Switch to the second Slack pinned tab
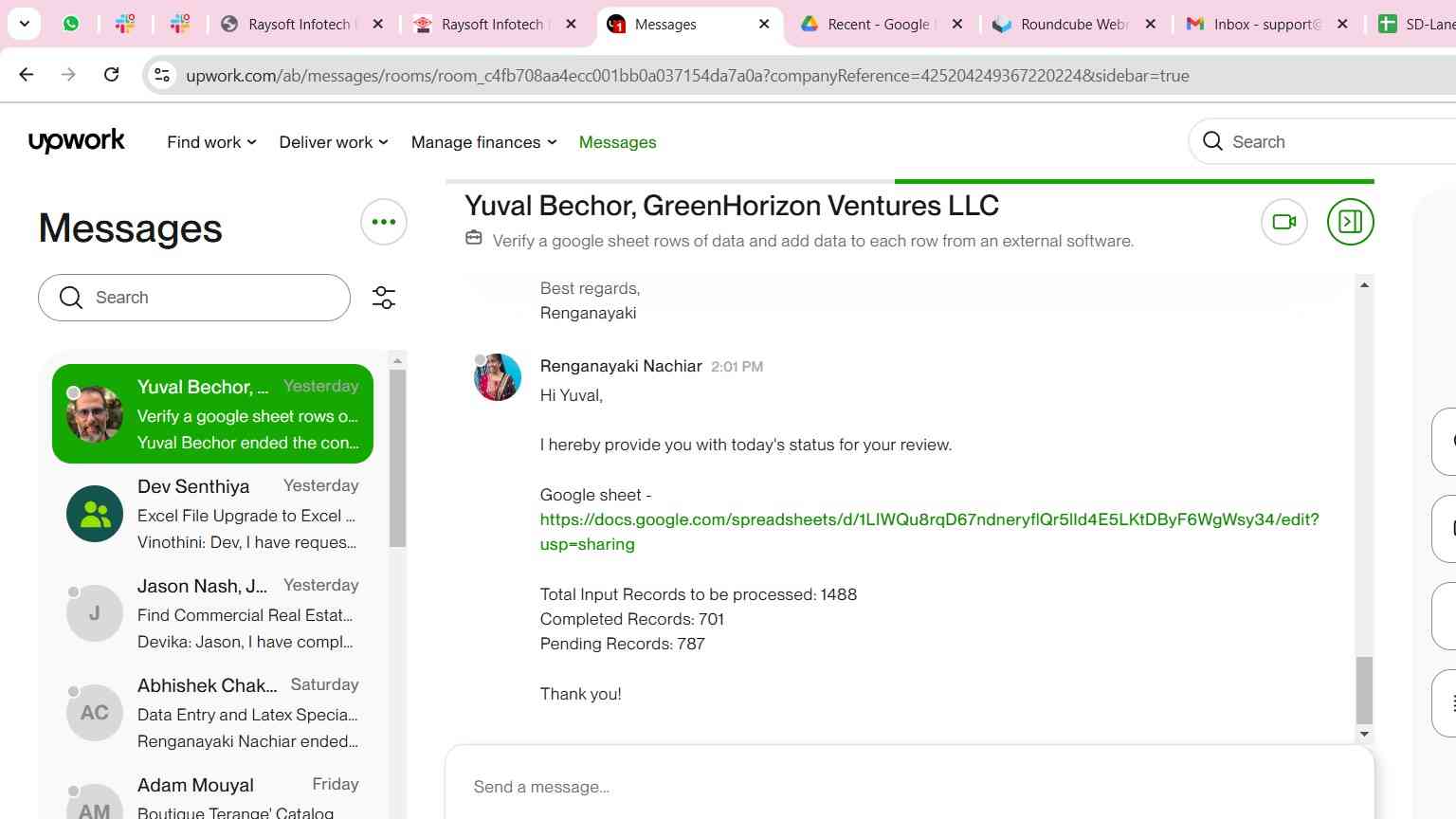Screen dimensions: 1456x819 180,24
